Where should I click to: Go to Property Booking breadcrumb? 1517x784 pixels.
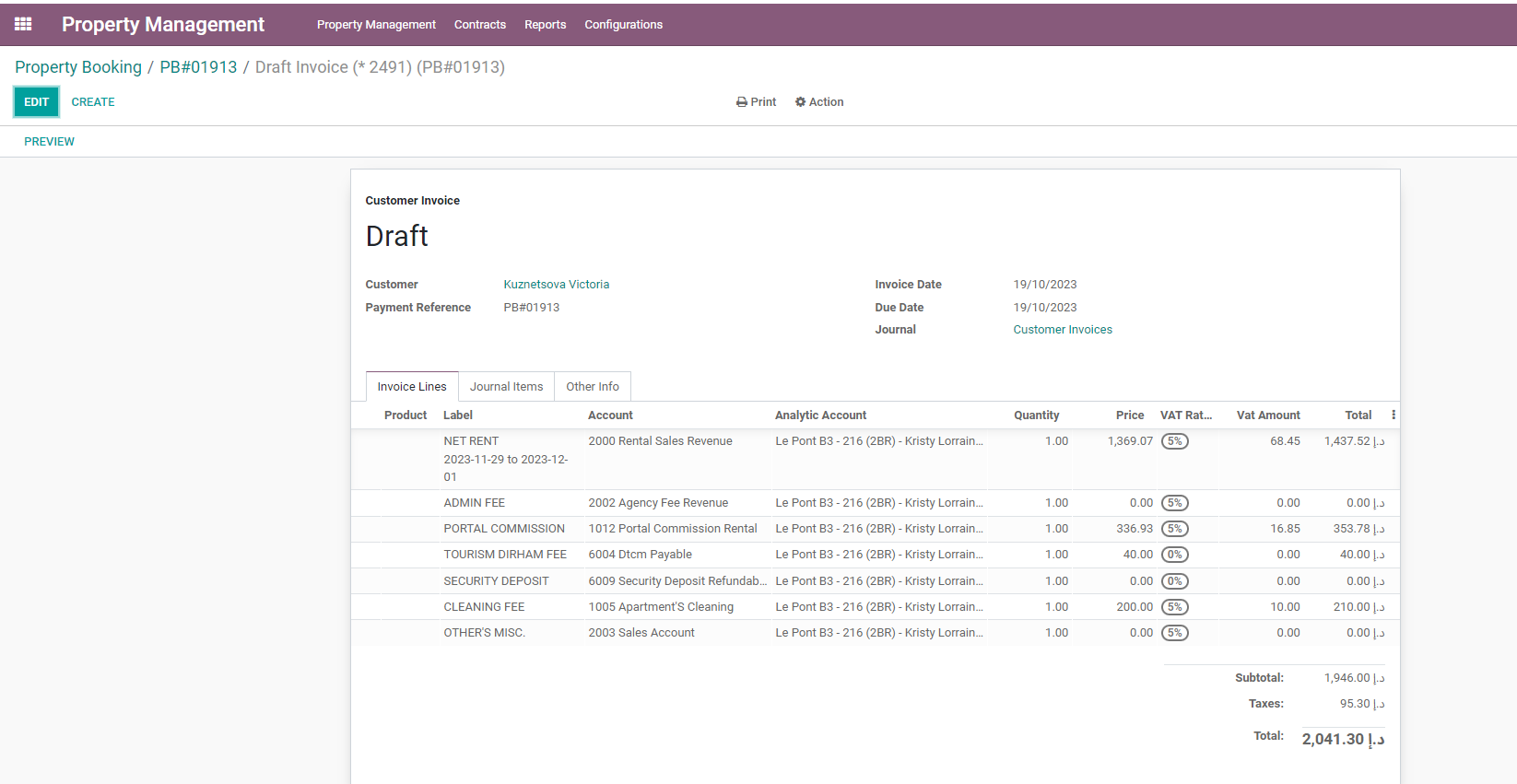tap(78, 67)
